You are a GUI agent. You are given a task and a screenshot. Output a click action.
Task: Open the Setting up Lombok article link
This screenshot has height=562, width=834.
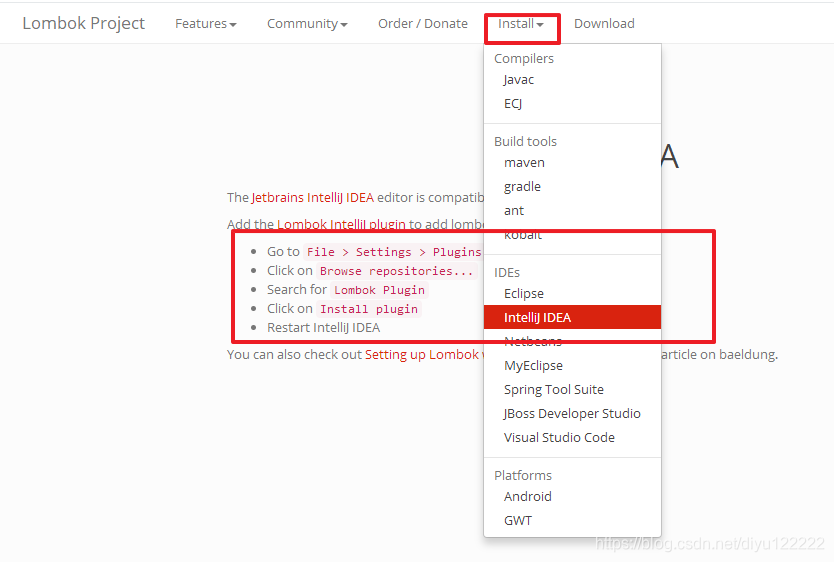click(x=422, y=355)
